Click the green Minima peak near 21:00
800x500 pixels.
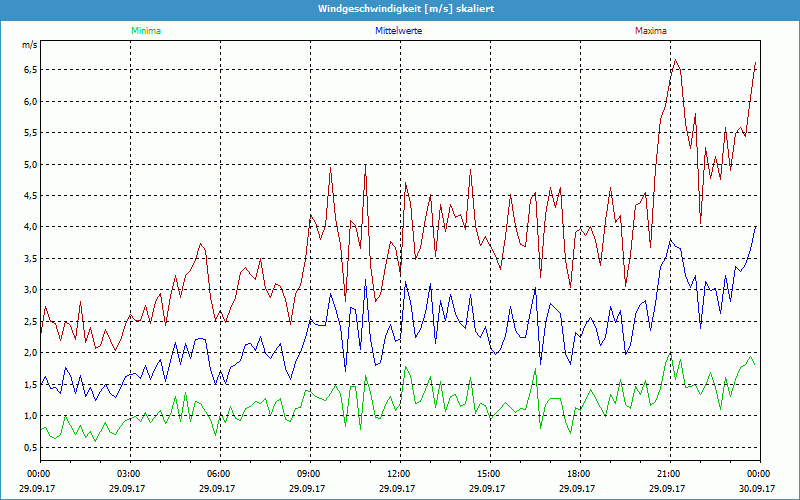(x=670, y=353)
